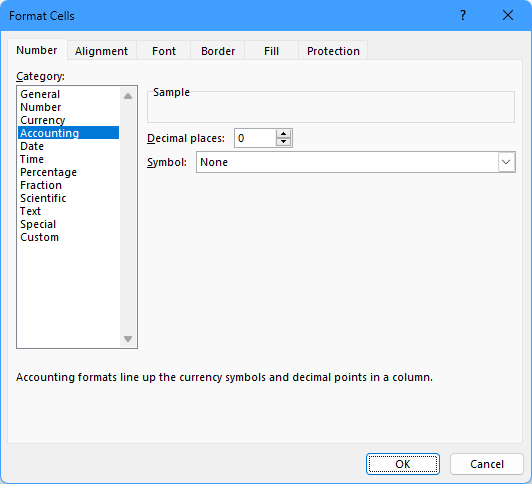The image size is (532, 484).
Task: Pick the Currency category
Action: (x=68, y=120)
